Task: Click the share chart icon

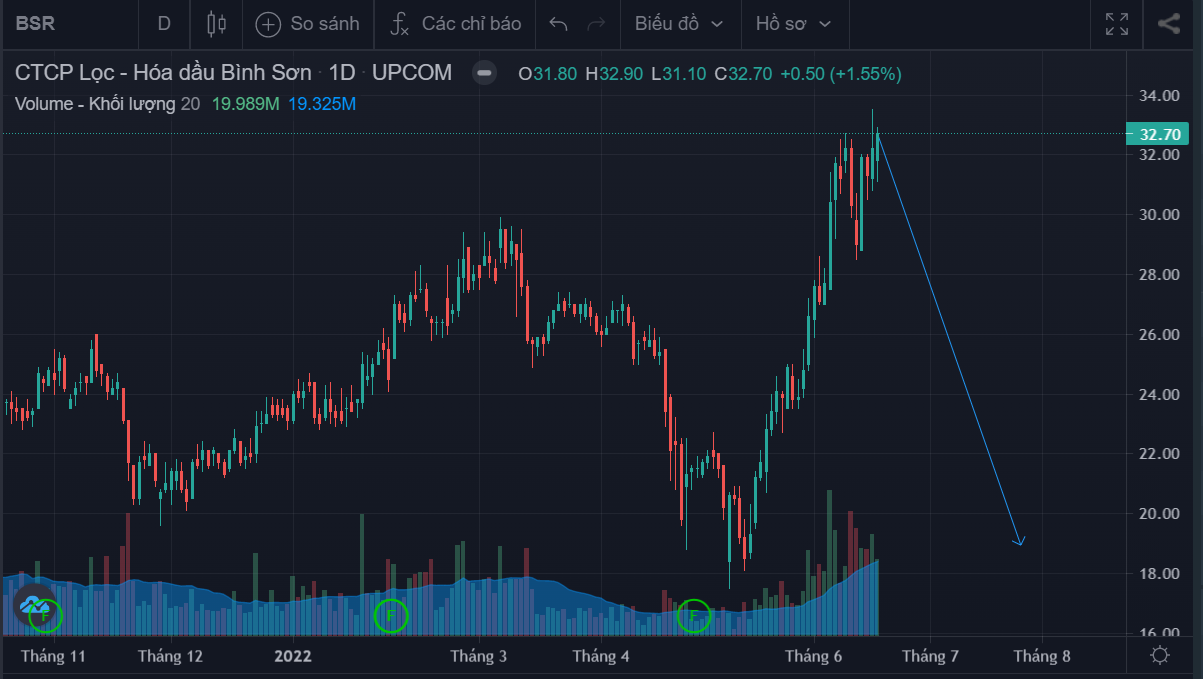Action: 1168,24
